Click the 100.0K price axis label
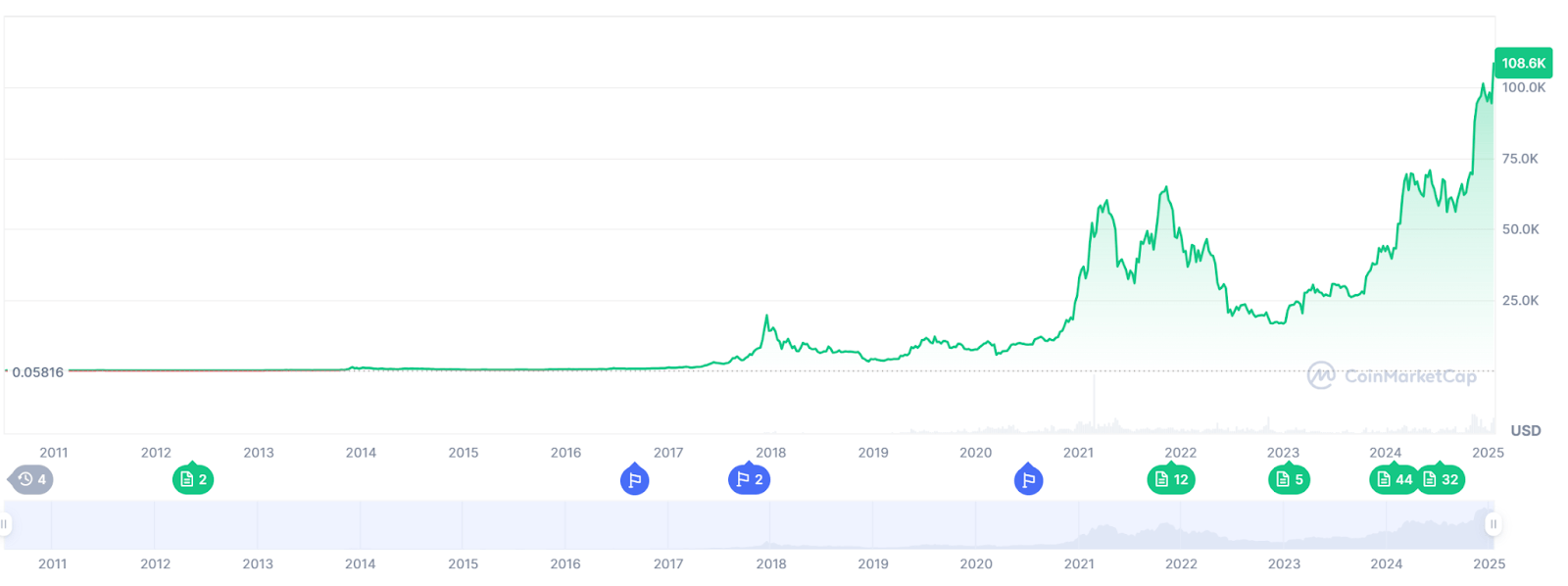The image size is (1568, 586). point(1523,87)
